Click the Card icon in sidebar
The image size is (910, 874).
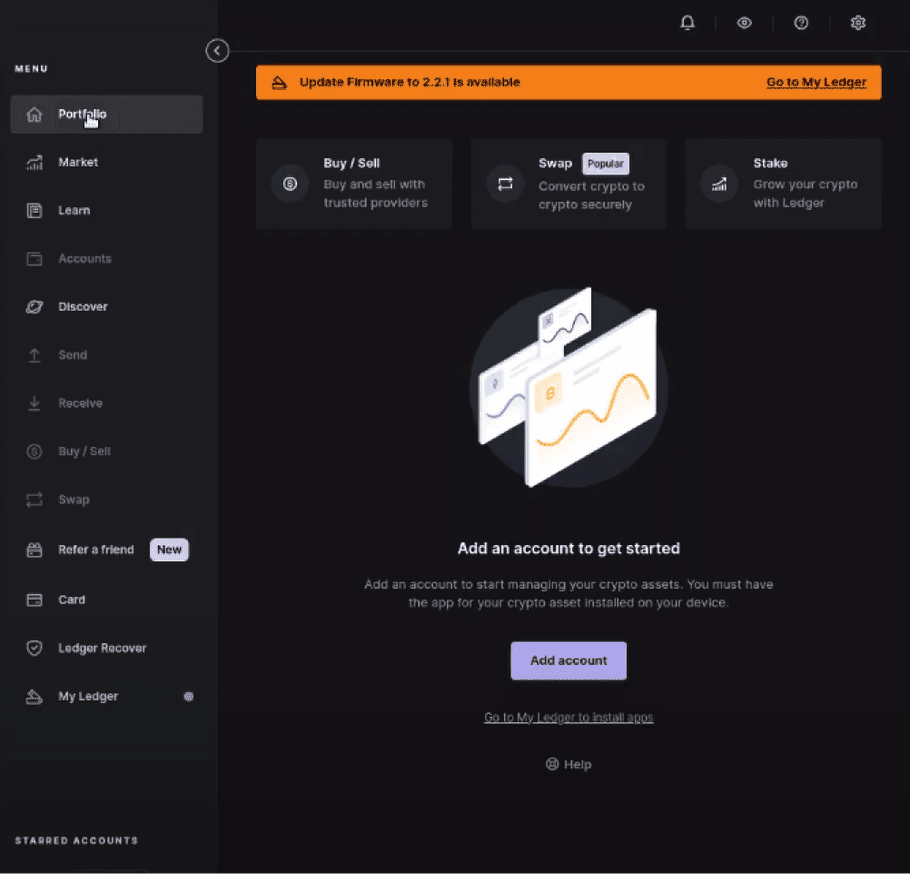34,600
